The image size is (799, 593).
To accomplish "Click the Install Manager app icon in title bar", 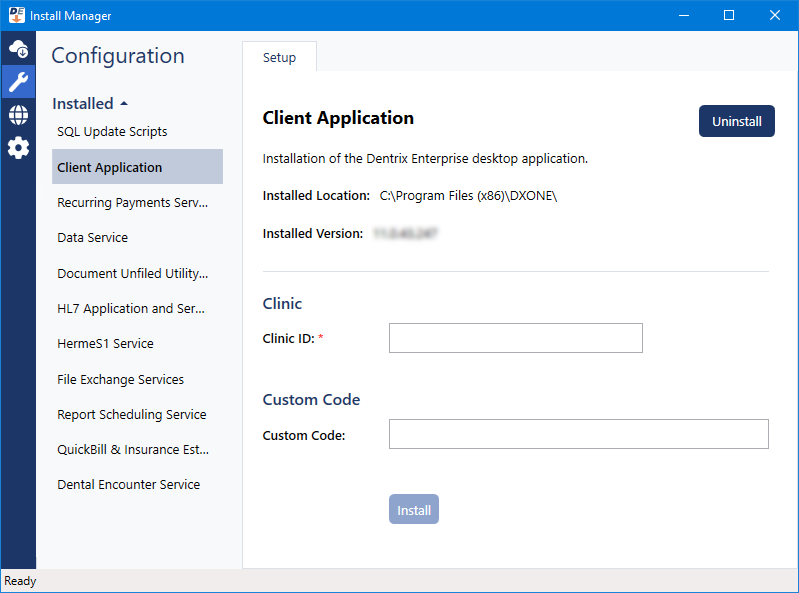I will (x=14, y=15).
